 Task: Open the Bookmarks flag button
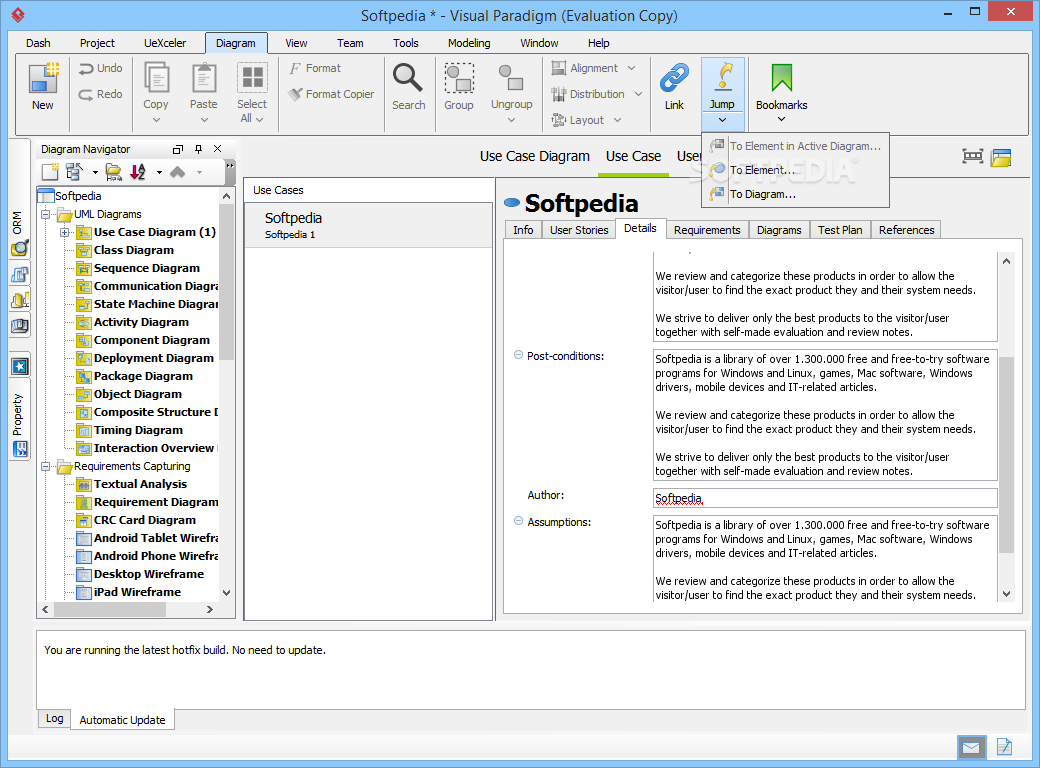coord(781,86)
